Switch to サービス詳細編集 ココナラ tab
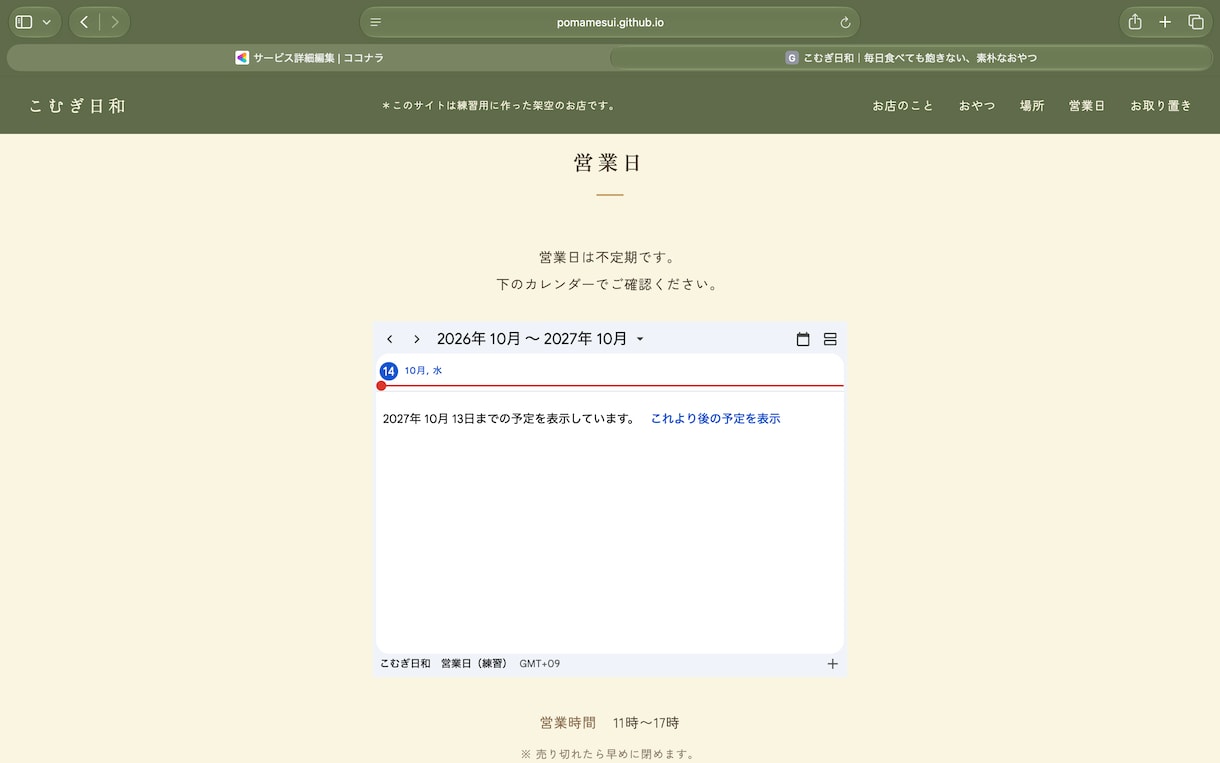This screenshot has width=1220, height=763. click(x=309, y=58)
